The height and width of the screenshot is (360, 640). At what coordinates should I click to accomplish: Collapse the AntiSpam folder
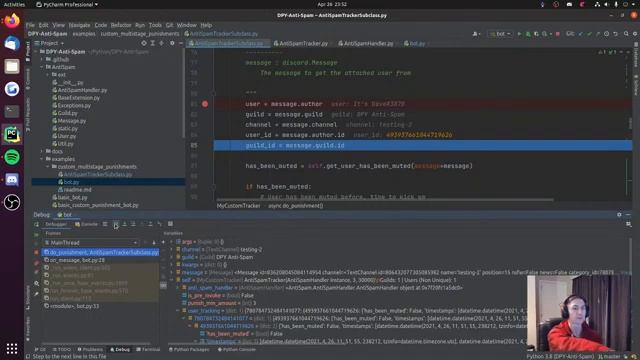click(42, 67)
